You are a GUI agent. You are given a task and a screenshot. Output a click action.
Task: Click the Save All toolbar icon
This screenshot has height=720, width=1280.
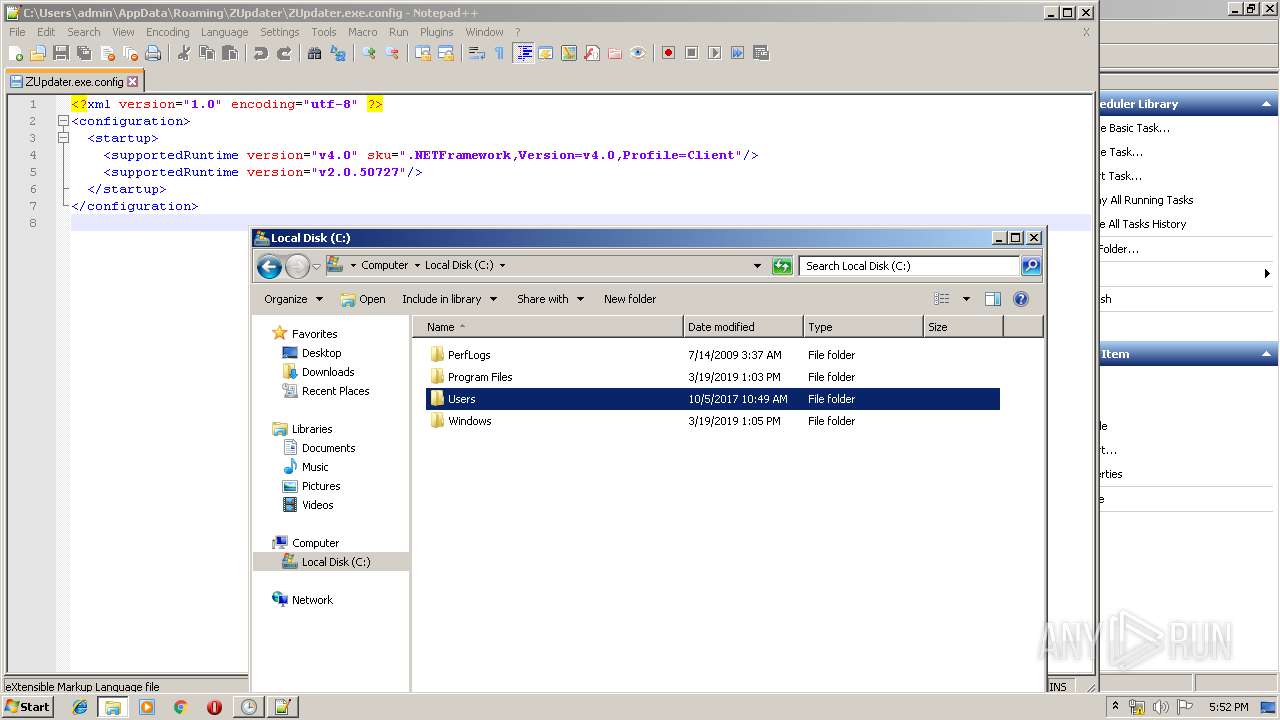(84, 53)
